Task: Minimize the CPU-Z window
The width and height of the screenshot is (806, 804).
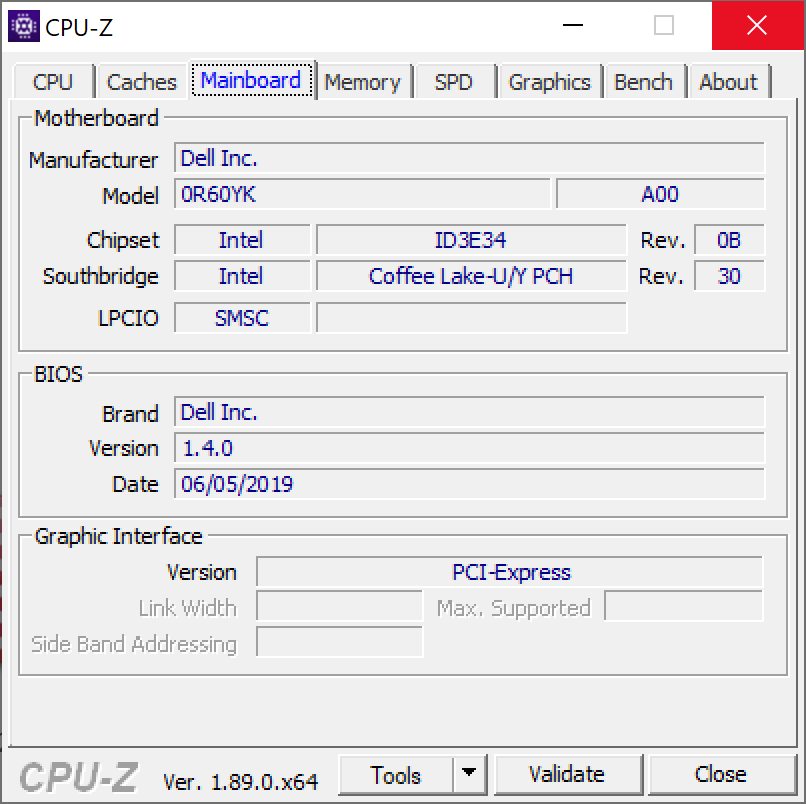Action: click(573, 25)
